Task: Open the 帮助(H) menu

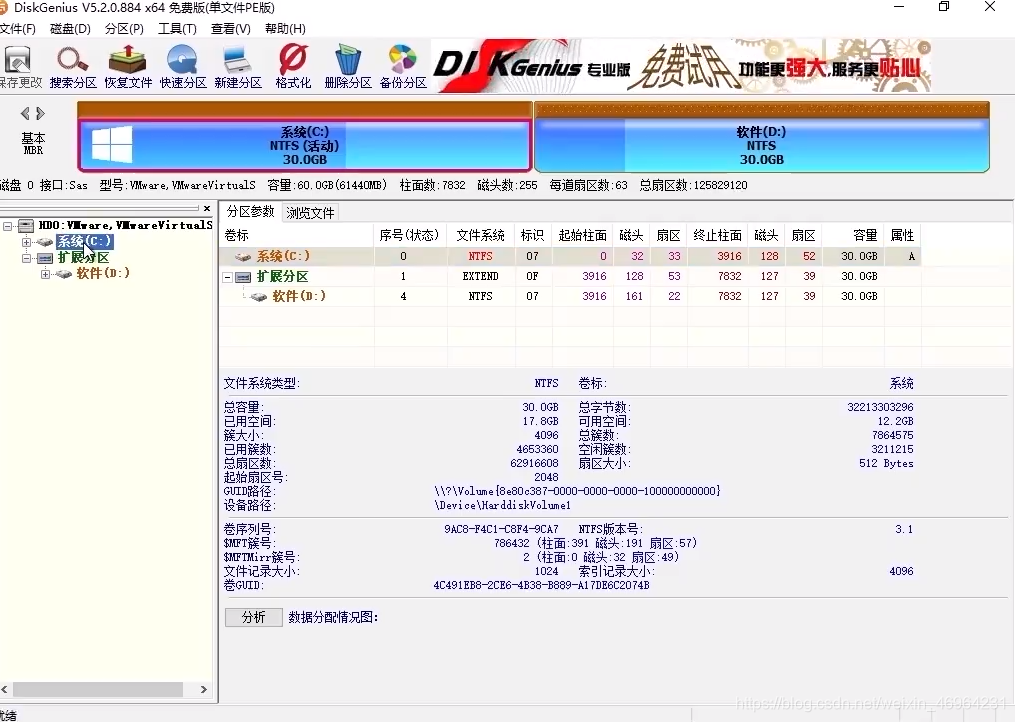Action: 285,28
